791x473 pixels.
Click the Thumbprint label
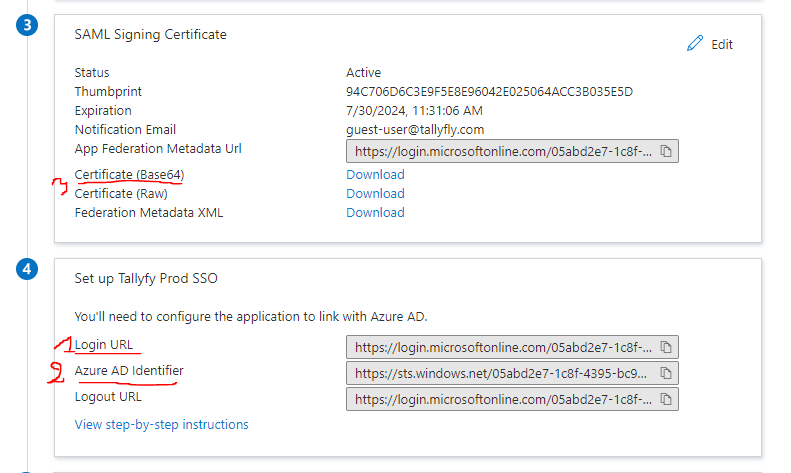coord(108,92)
